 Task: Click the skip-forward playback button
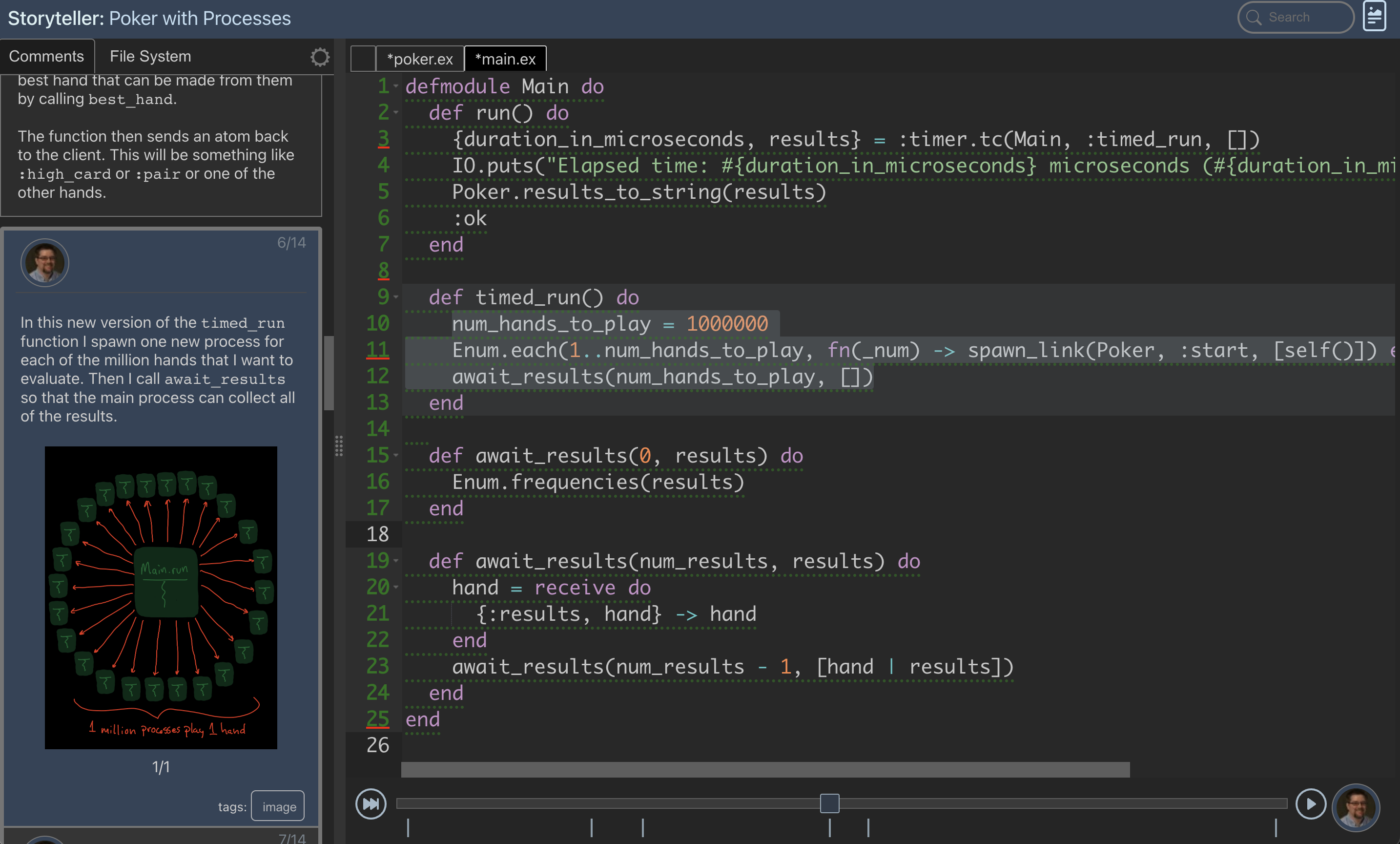371,803
